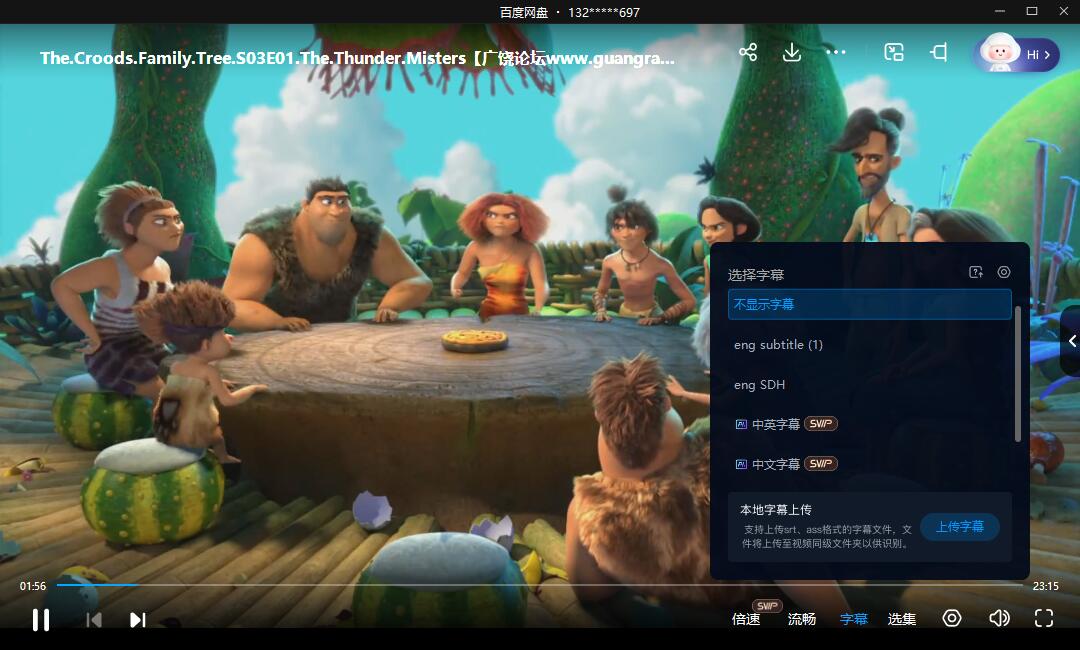Skip to the next episode
The height and width of the screenshot is (650, 1080).
(138, 620)
